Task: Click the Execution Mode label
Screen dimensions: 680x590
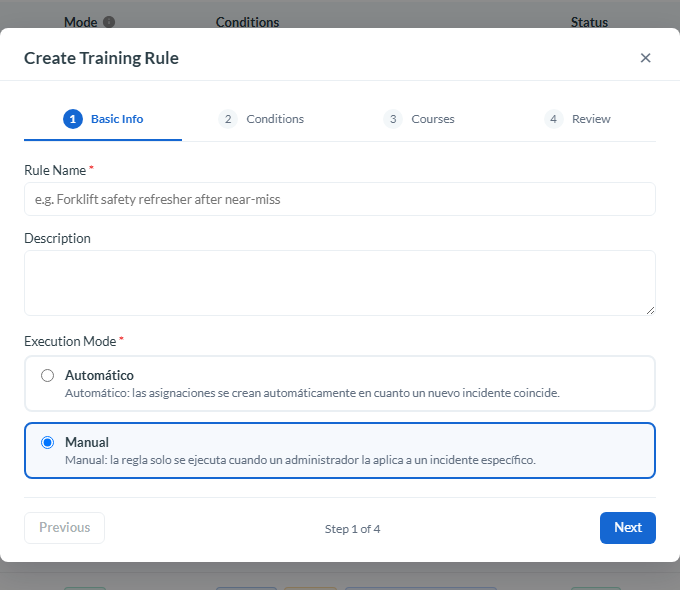Action: 70,341
